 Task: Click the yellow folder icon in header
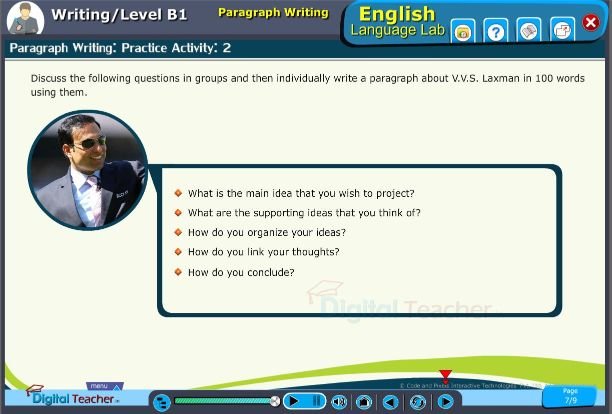[x=462, y=32]
